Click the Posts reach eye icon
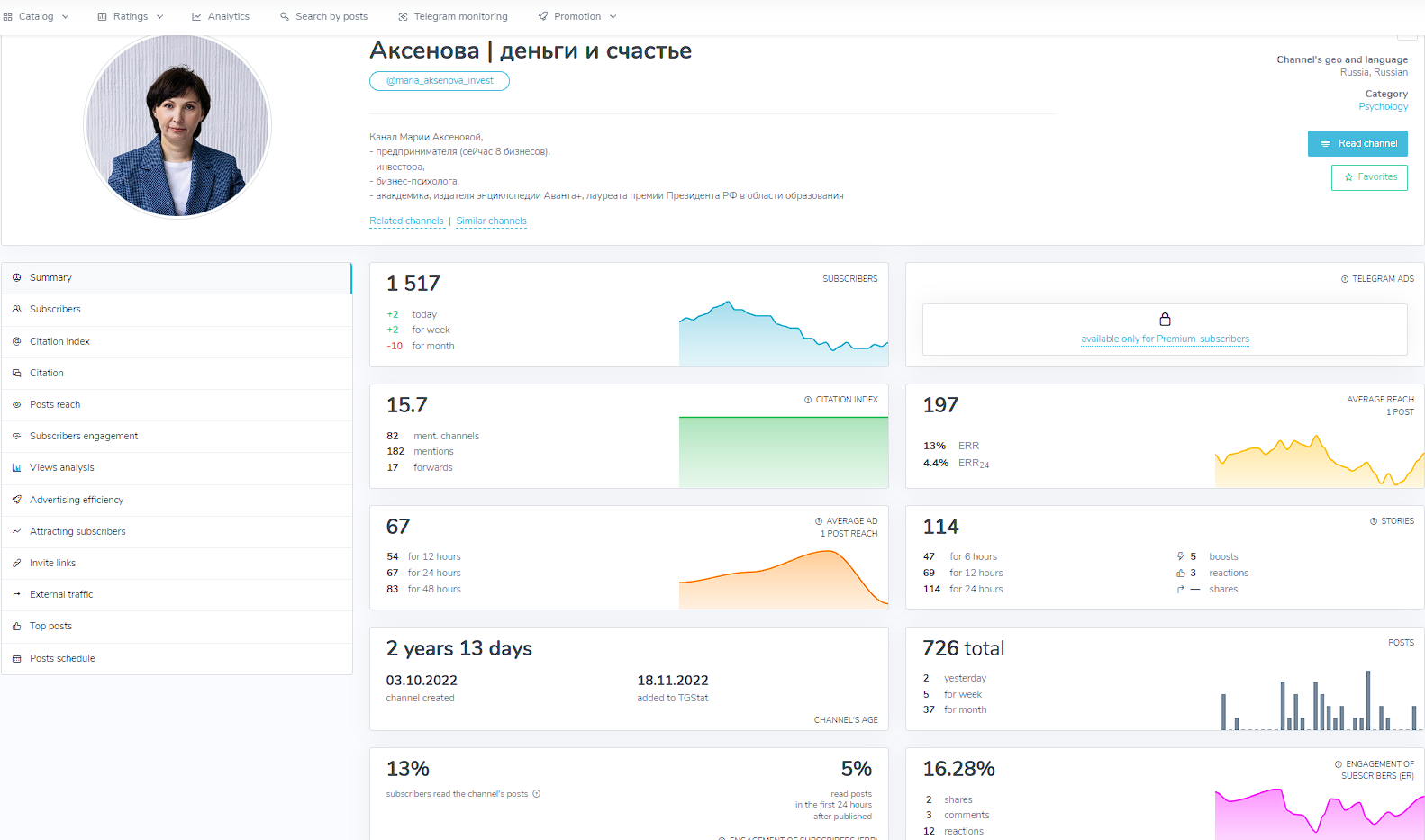The width and height of the screenshot is (1425, 840). (x=16, y=404)
